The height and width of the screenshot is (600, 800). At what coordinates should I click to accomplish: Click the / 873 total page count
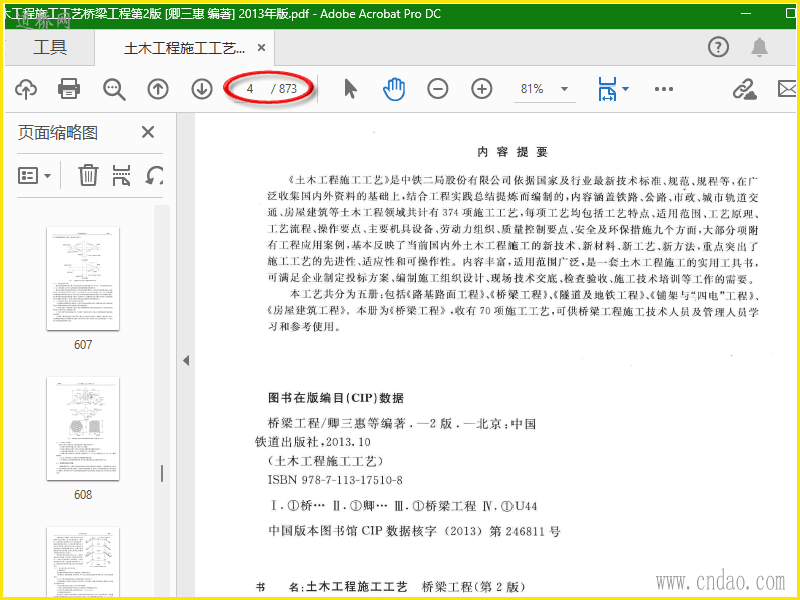(x=284, y=89)
